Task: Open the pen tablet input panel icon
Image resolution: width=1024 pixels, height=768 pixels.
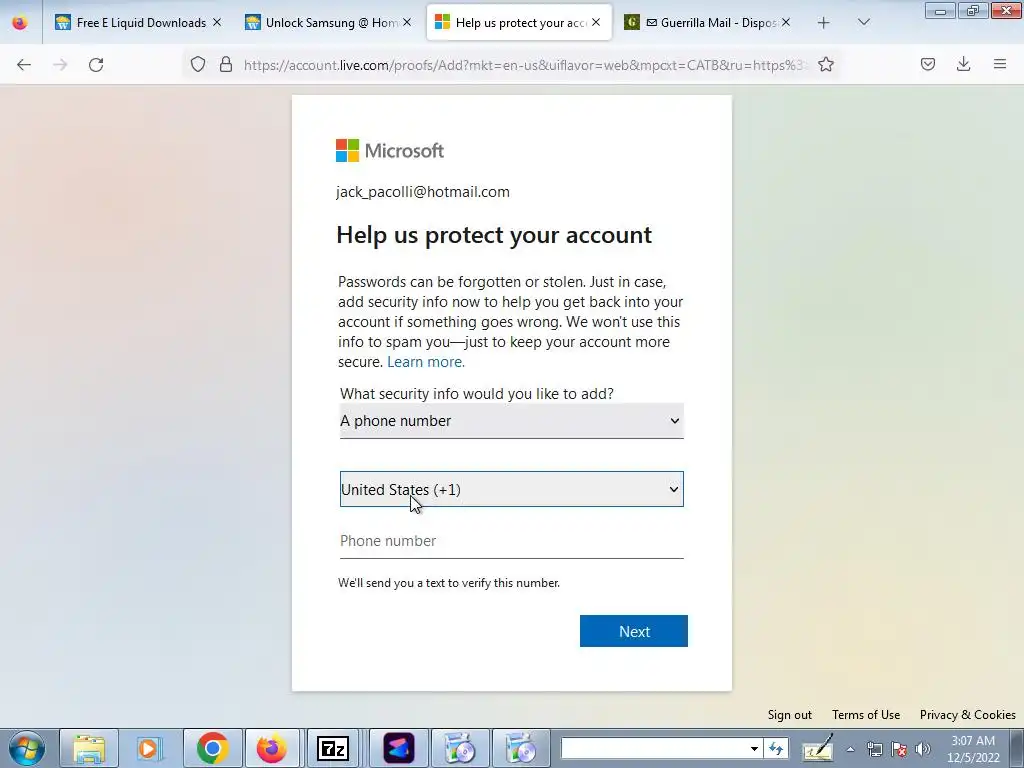Action: tap(818, 748)
